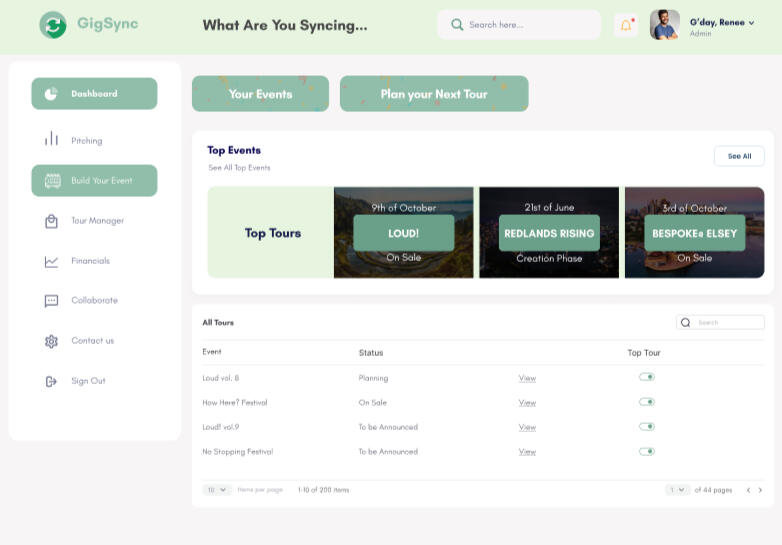View the Loud vol. 8 tour
The height and width of the screenshot is (545, 782).
(527, 378)
